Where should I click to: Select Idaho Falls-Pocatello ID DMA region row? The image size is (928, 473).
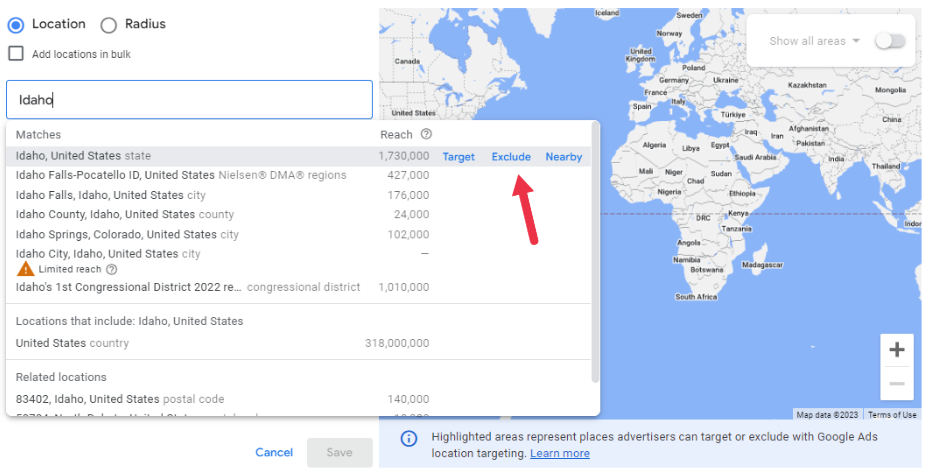coord(298,175)
